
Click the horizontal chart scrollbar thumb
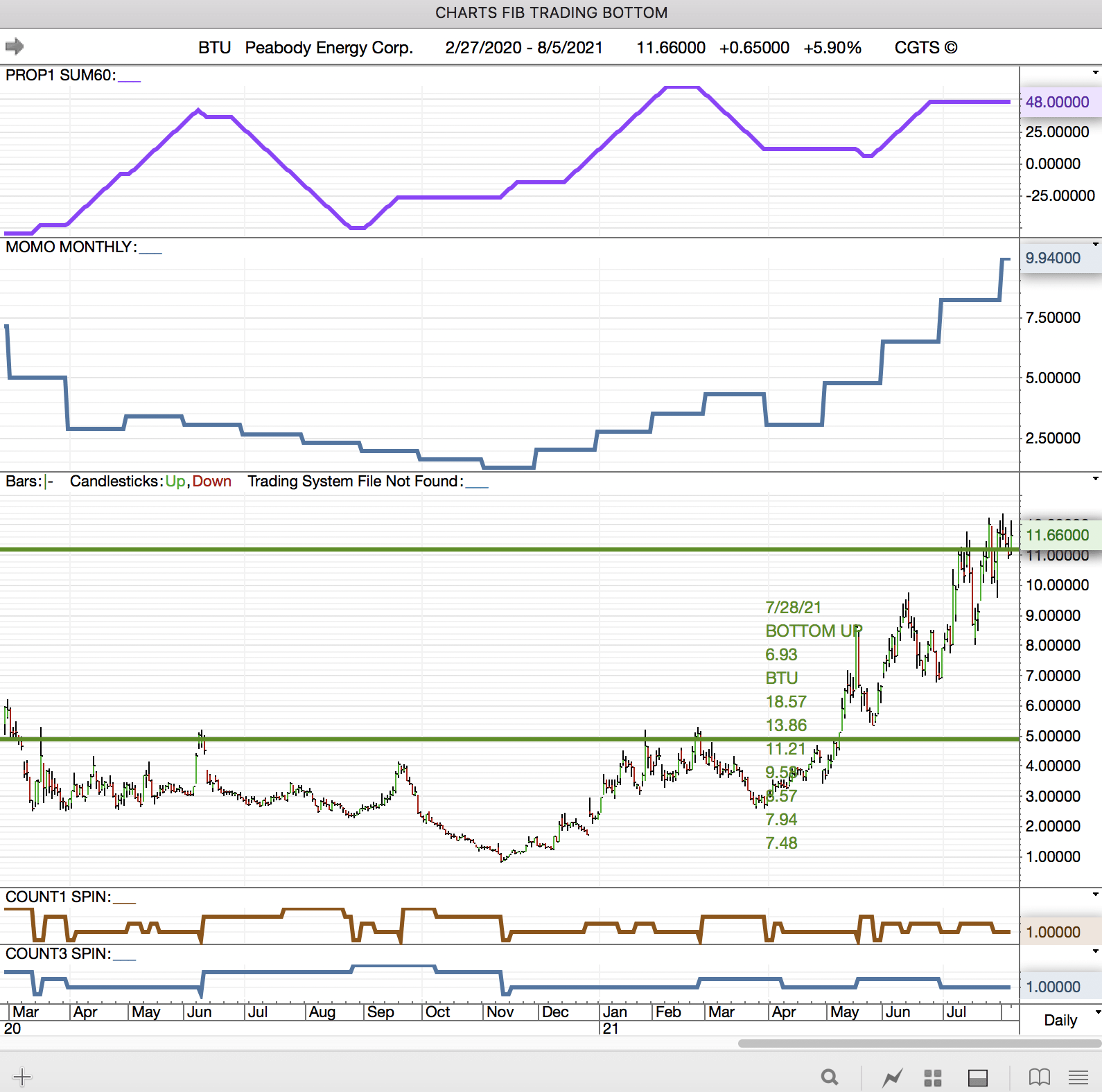pos(920,1043)
